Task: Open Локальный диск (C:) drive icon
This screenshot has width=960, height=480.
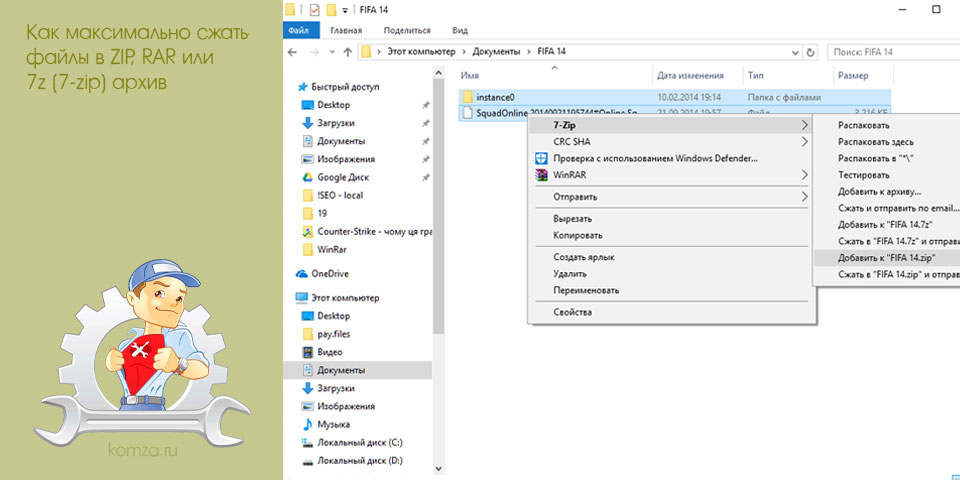Action: [x=308, y=442]
